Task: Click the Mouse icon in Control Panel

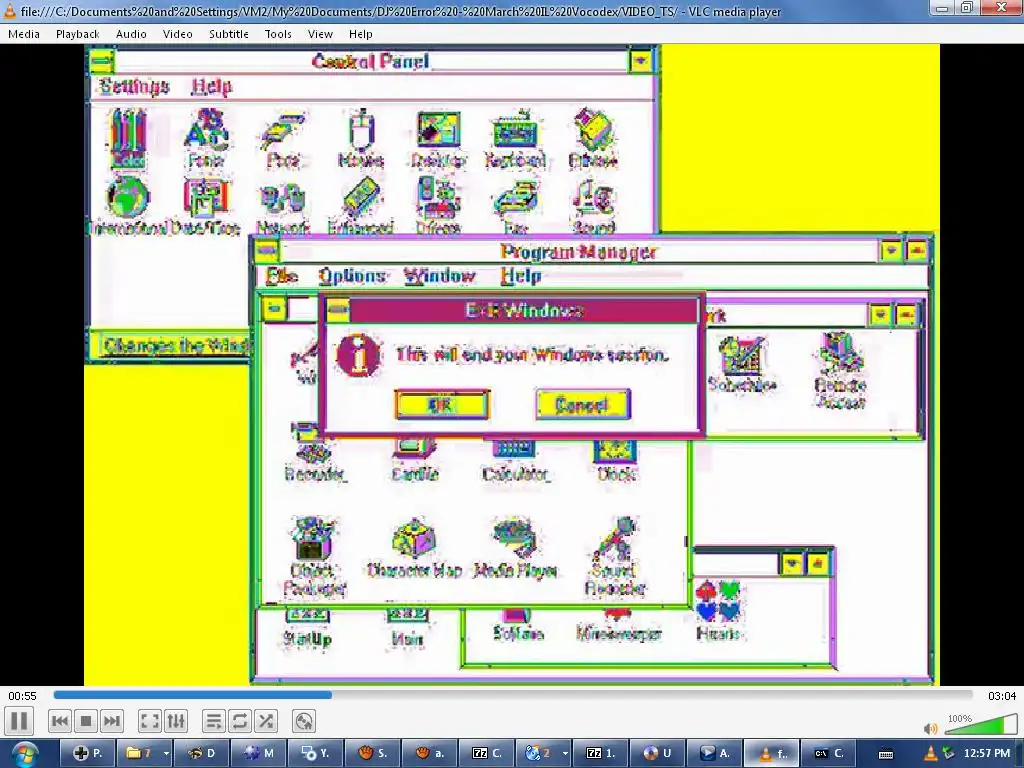Action: tap(361, 138)
